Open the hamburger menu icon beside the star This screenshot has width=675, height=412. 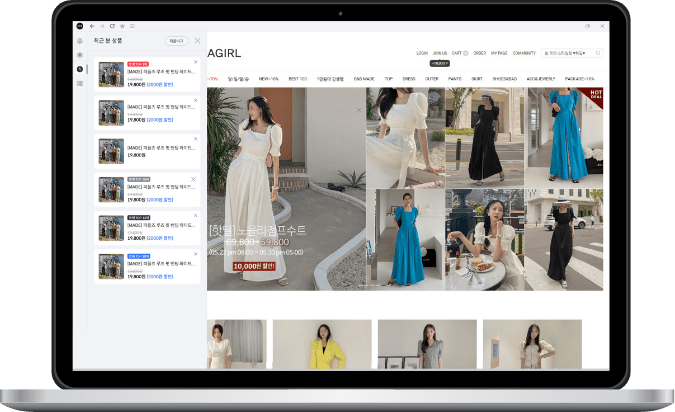(133, 26)
